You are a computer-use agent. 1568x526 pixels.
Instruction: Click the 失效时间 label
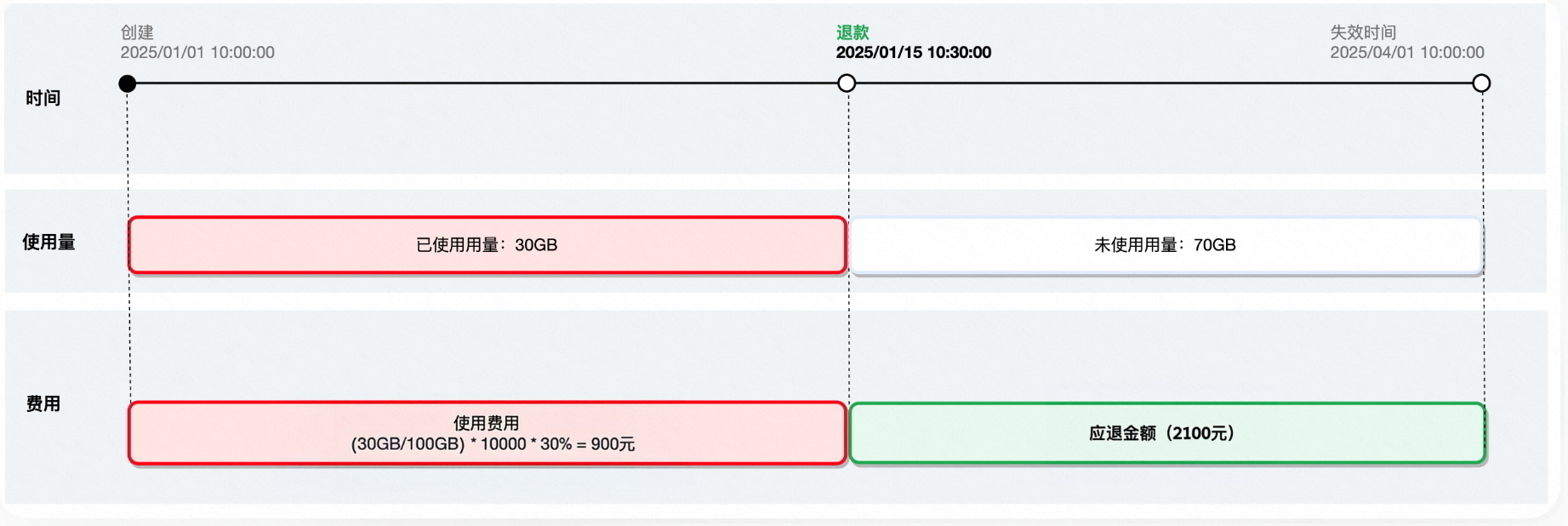tap(1363, 32)
